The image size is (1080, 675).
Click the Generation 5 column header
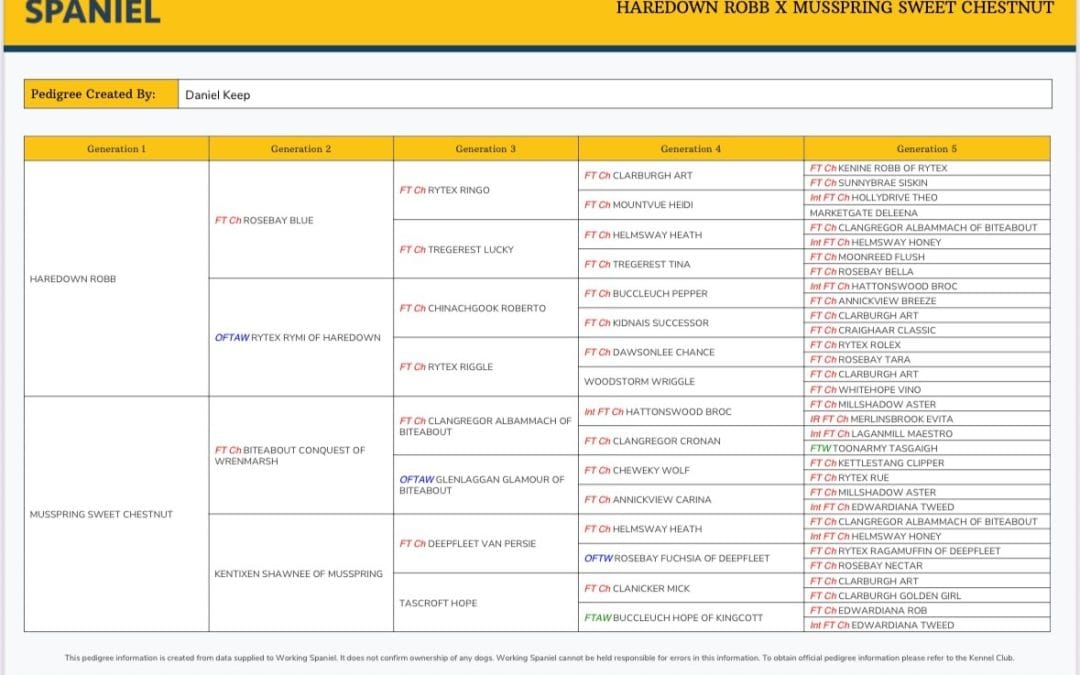coord(926,149)
